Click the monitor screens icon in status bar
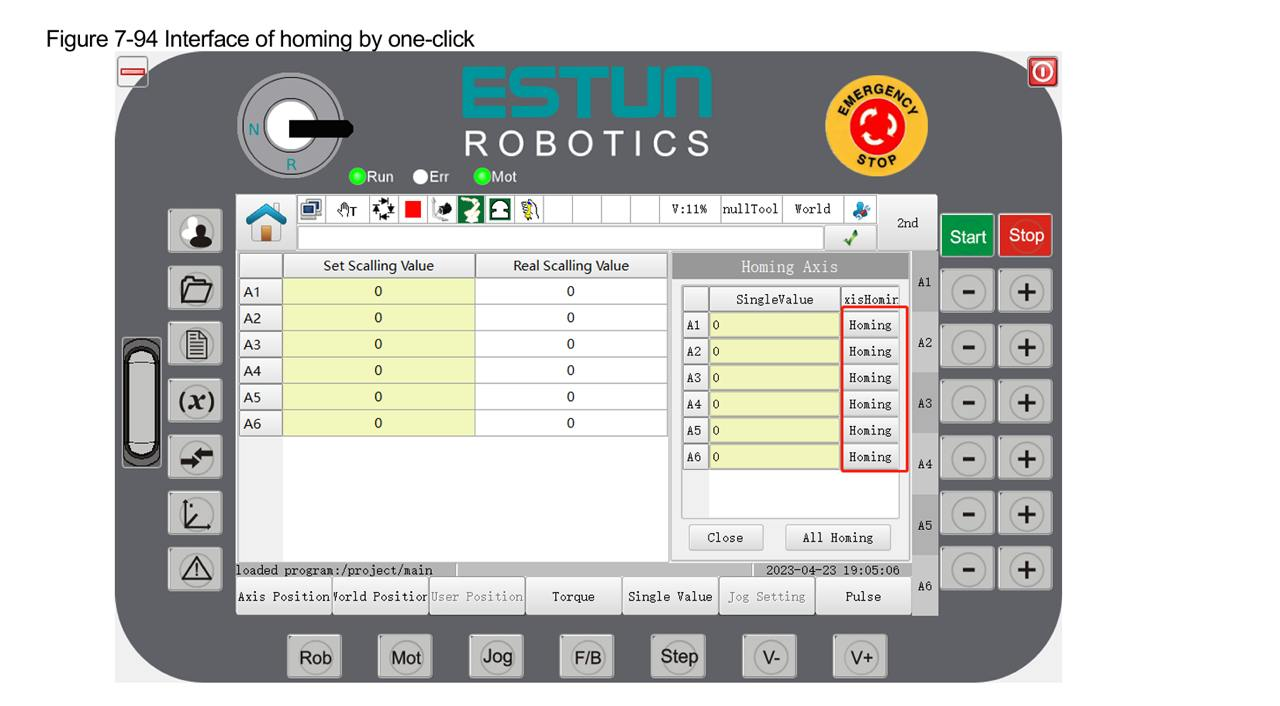The height and width of the screenshot is (706, 1280). pos(311,209)
